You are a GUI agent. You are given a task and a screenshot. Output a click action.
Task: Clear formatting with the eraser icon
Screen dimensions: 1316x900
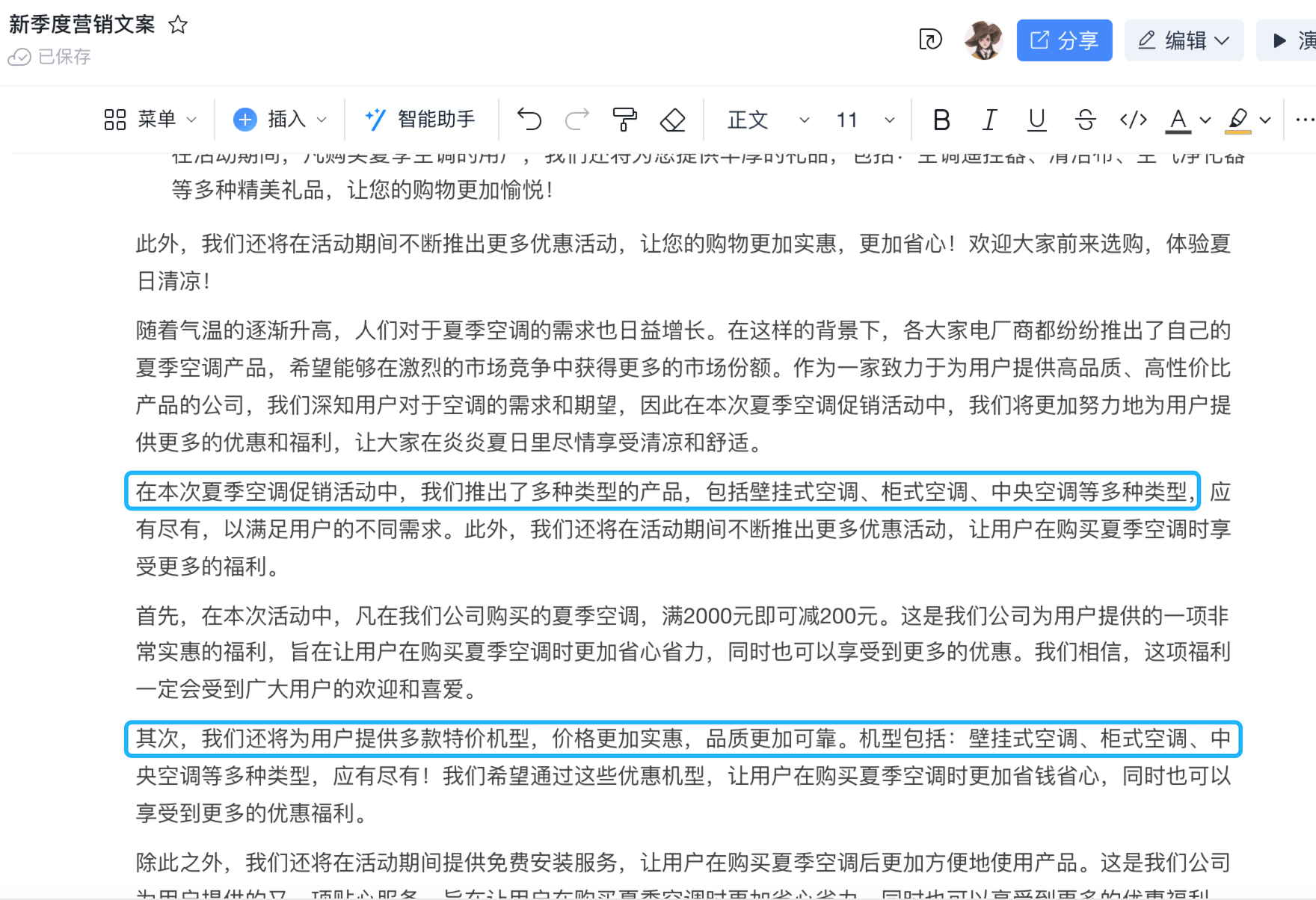coord(673,120)
